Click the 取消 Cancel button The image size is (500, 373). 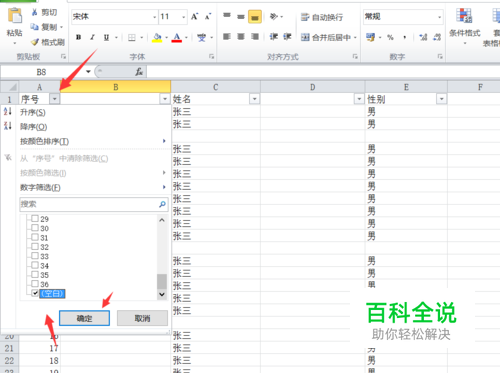coord(142,318)
